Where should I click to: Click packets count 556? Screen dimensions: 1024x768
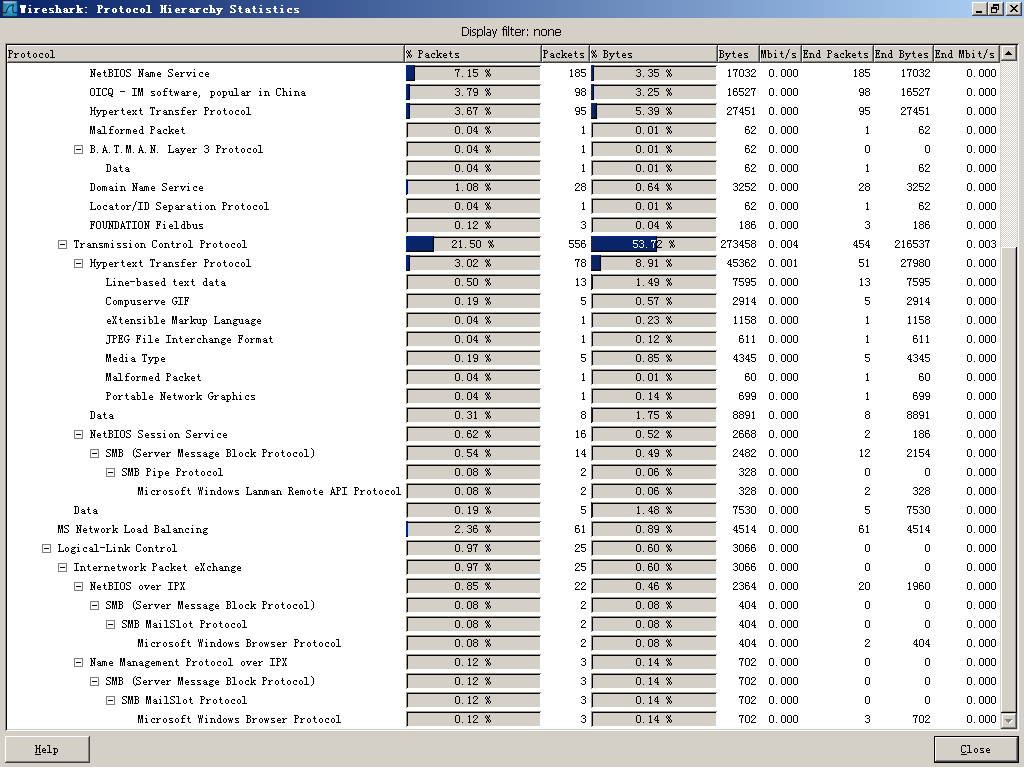pyautogui.click(x=577, y=244)
